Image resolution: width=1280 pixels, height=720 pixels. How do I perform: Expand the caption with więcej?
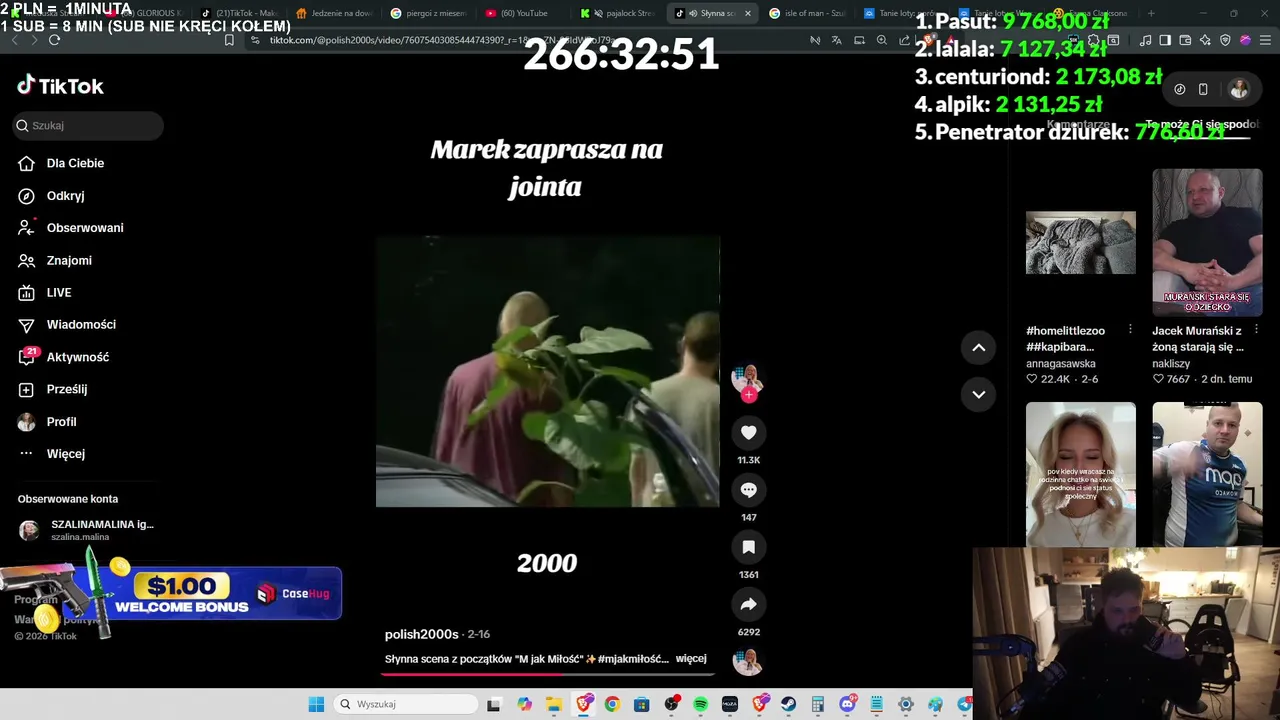pyautogui.click(x=691, y=659)
